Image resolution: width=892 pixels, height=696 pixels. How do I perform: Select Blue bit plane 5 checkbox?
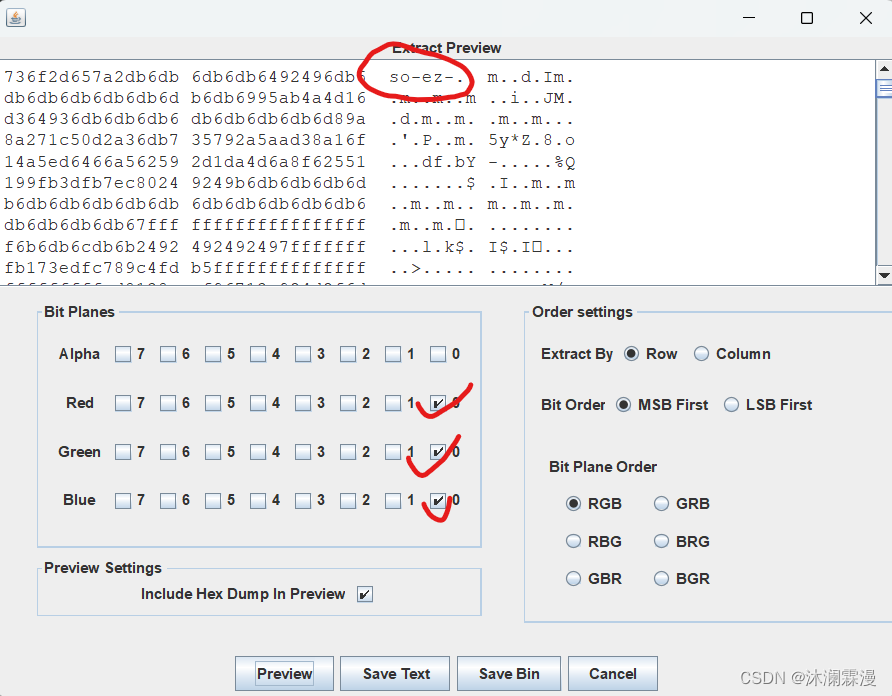coord(213,501)
